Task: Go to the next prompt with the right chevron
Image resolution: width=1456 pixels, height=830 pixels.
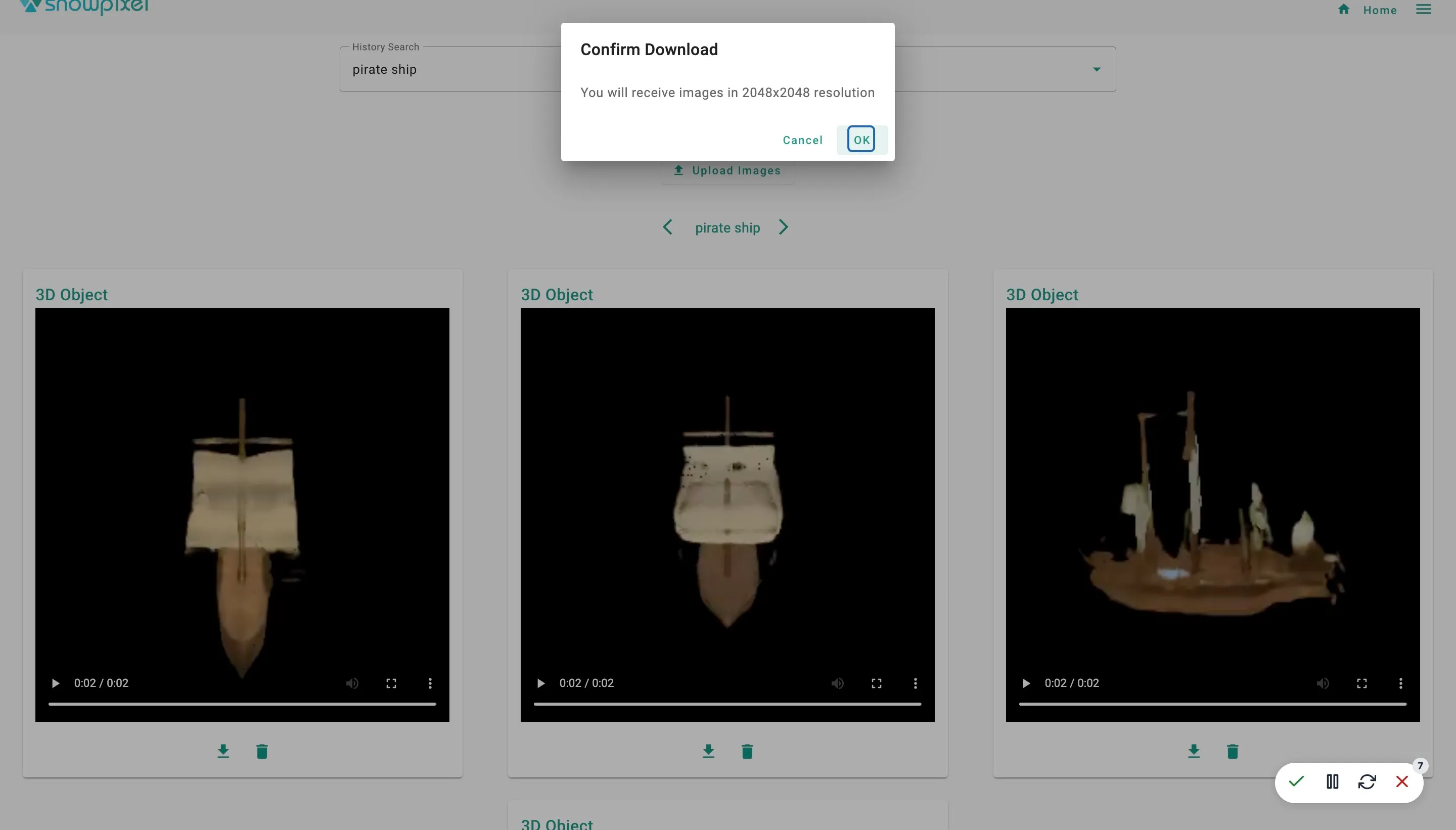Action: 783,227
